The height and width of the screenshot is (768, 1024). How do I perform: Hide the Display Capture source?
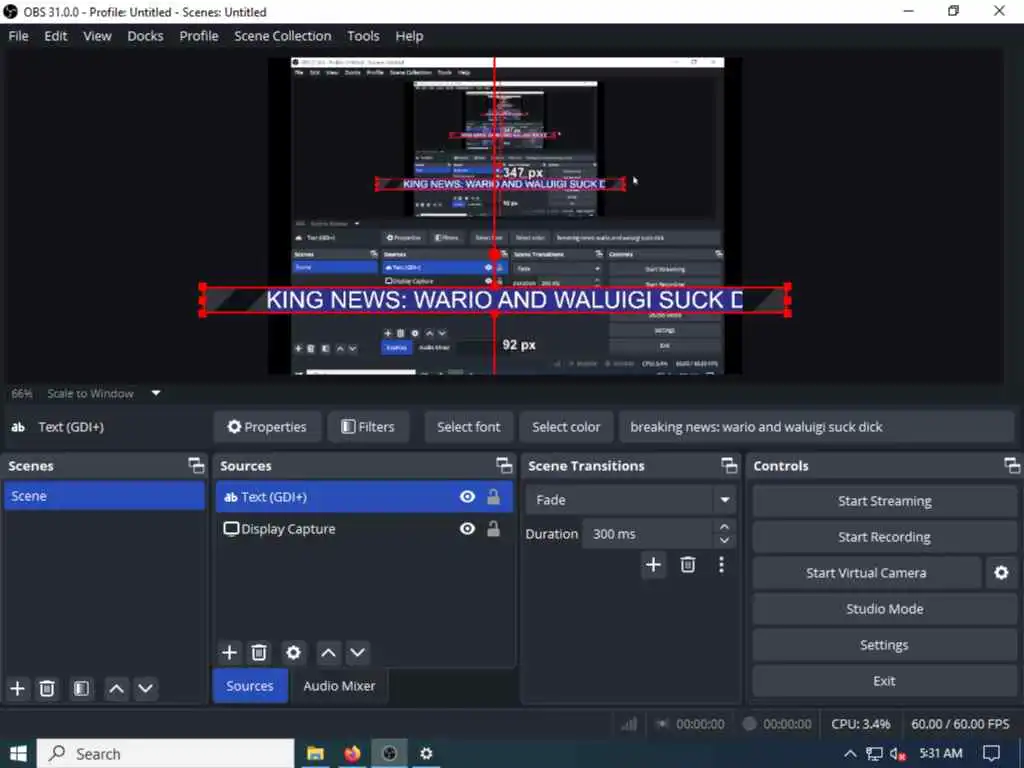468,529
